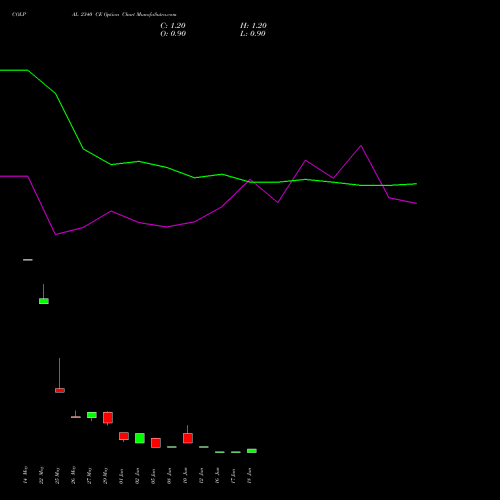Click the '22 May' date axis label
The width and height of the screenshot is (500, 500).
coord(41,475)
